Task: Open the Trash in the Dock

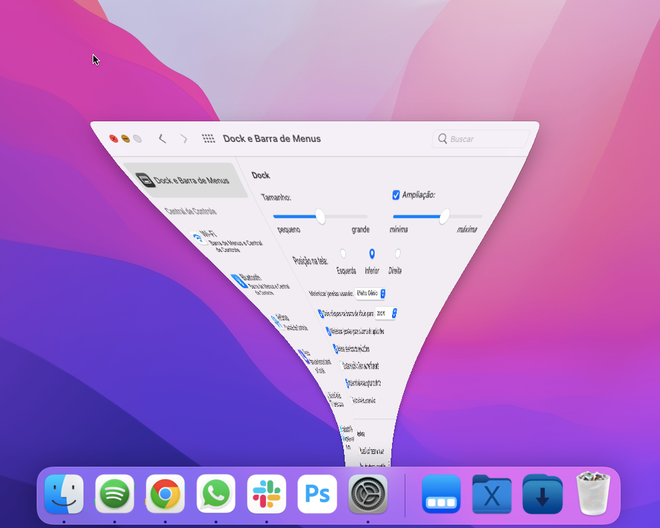Action: click(593, 493)
